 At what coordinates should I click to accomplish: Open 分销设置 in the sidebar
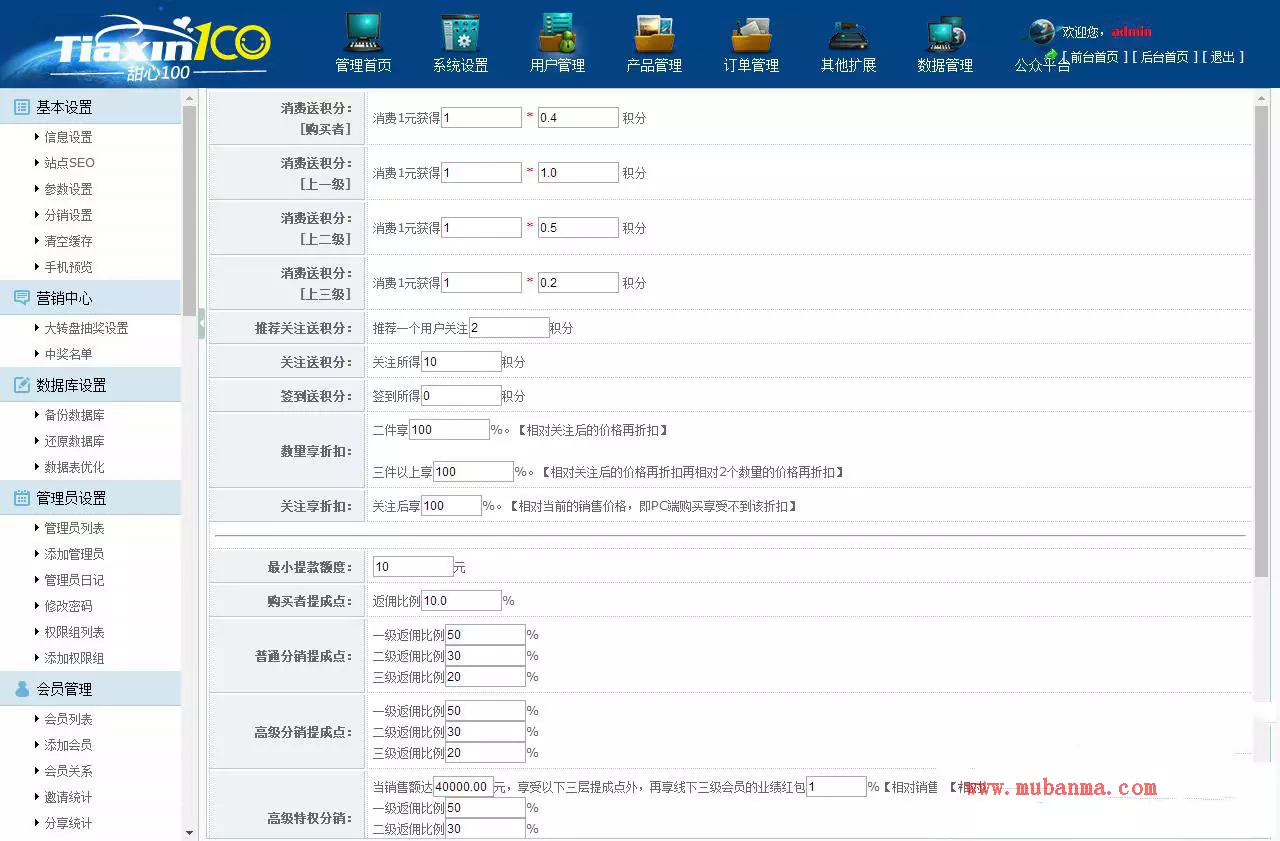68,215
